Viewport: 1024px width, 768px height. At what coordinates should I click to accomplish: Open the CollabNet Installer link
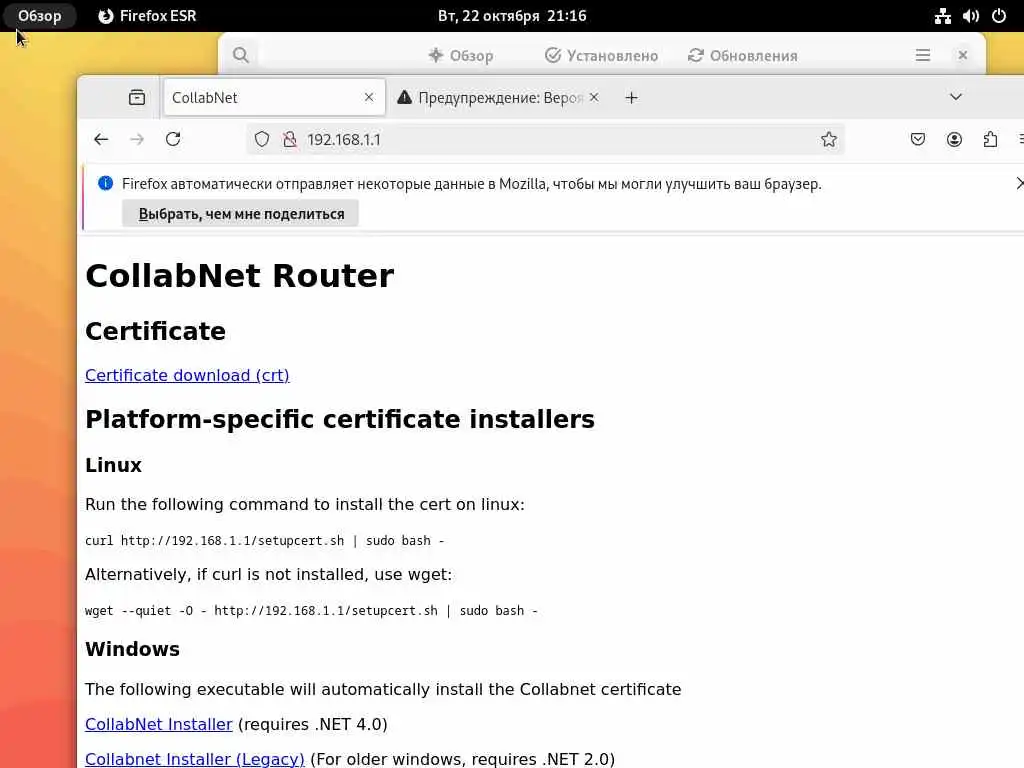coord(159,724)
